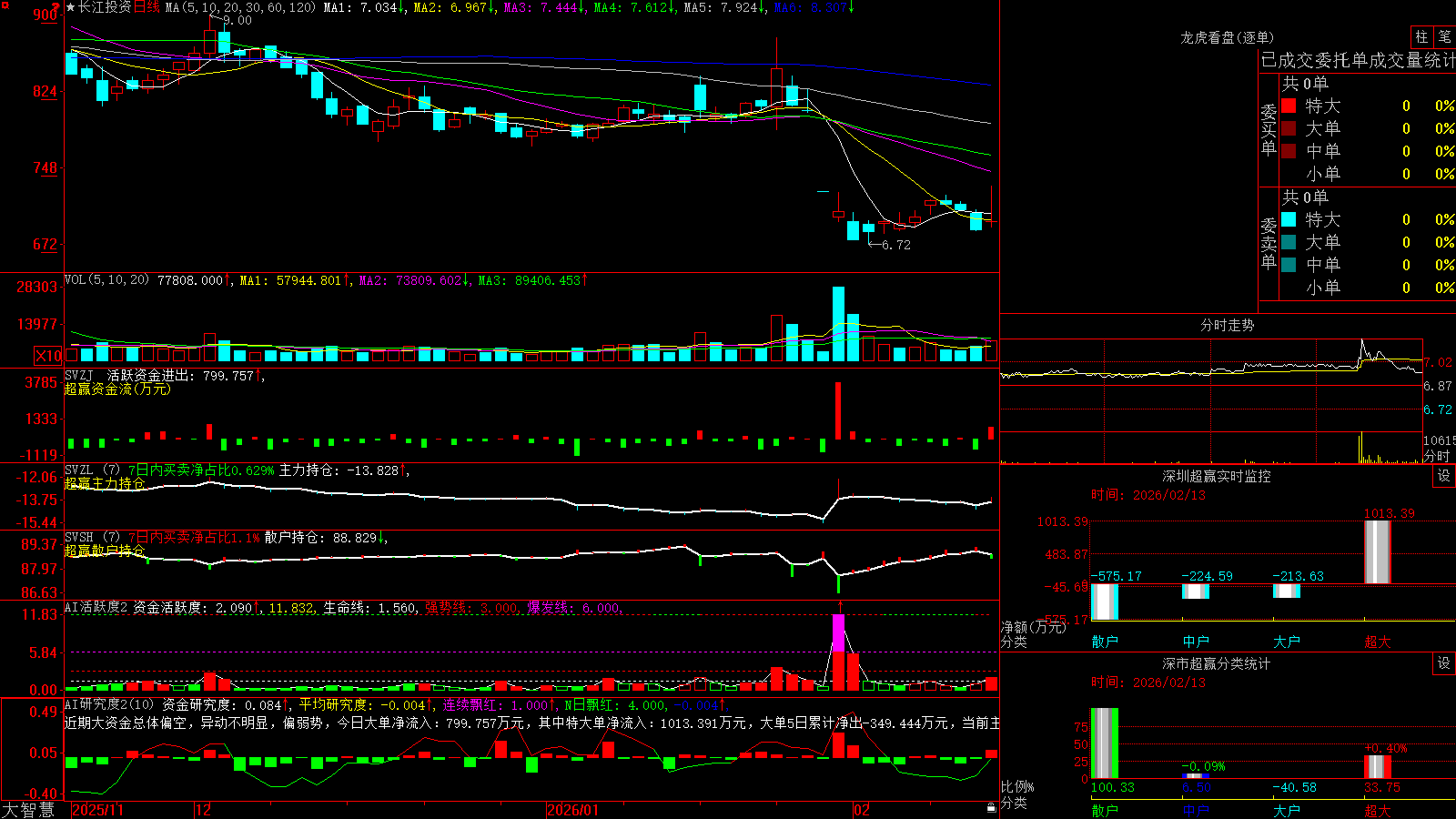Click the 委卖单 section label
Image resolution: width=1456 pixels, height=819 pixels.
coord(1269,243)
